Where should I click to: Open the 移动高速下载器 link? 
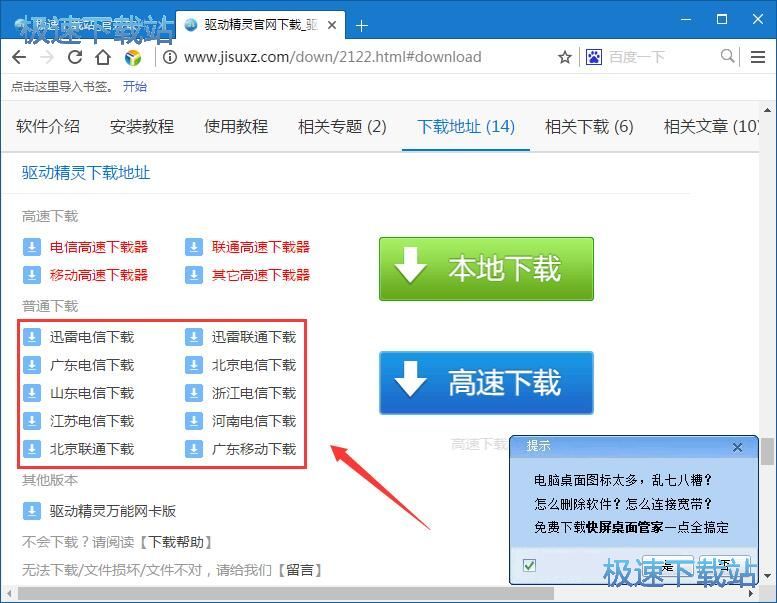click(x=99, y=275)
